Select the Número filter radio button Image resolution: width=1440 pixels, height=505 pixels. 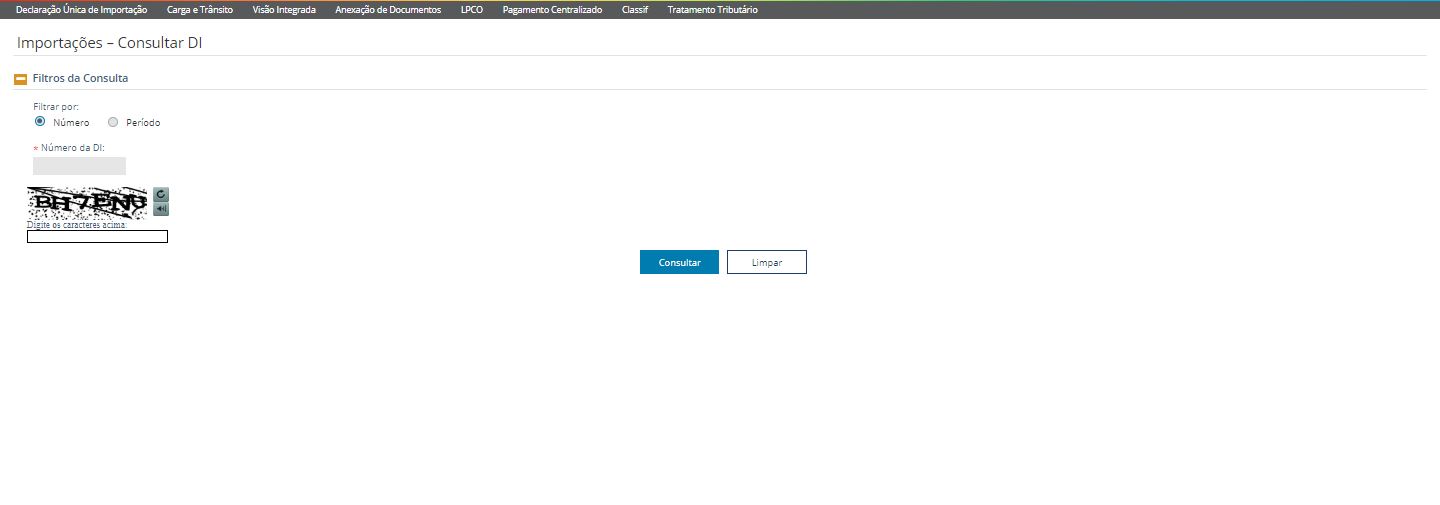pos(40,122)
